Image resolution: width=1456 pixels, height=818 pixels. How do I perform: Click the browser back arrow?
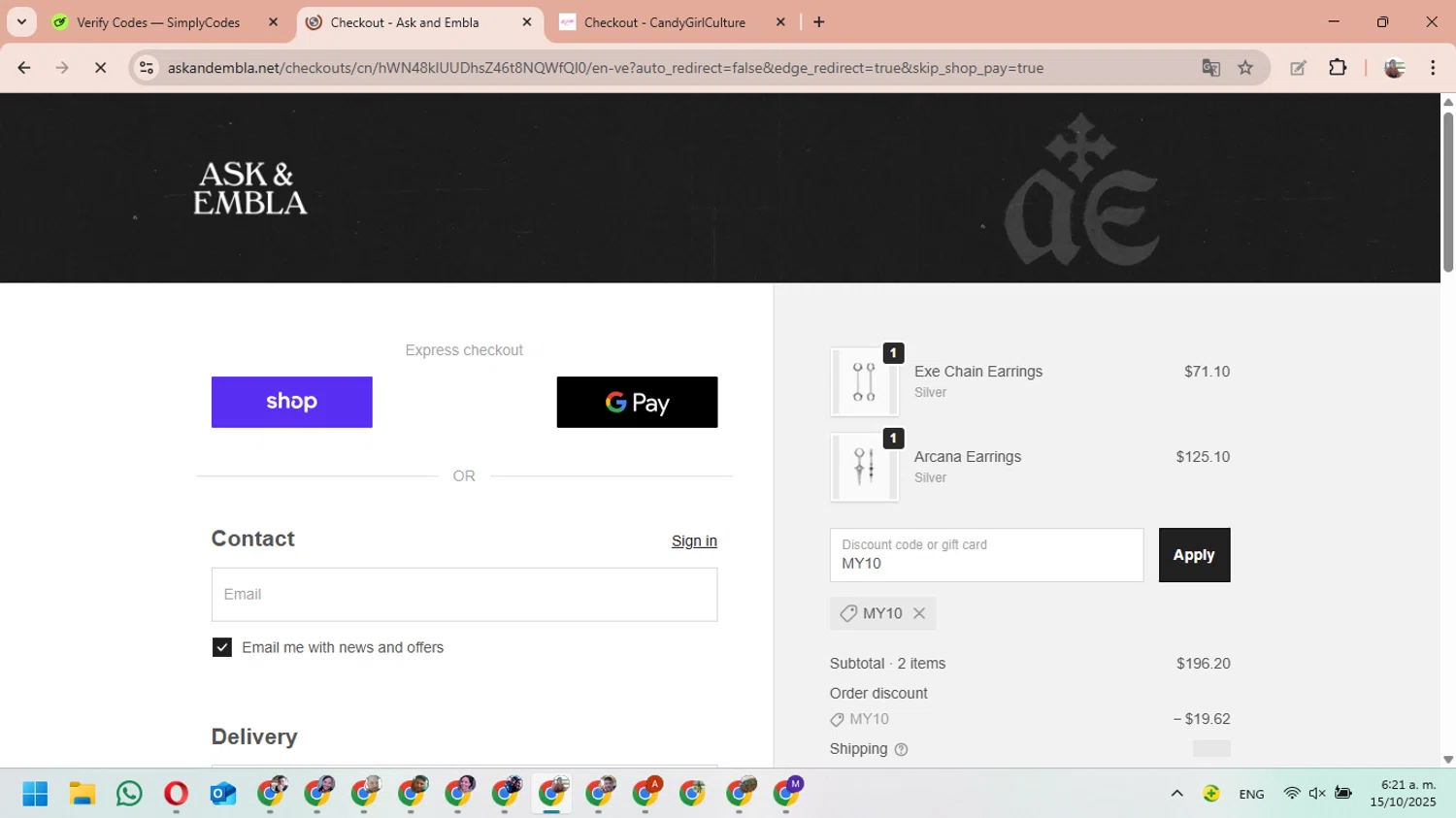(x=24, y=68)
